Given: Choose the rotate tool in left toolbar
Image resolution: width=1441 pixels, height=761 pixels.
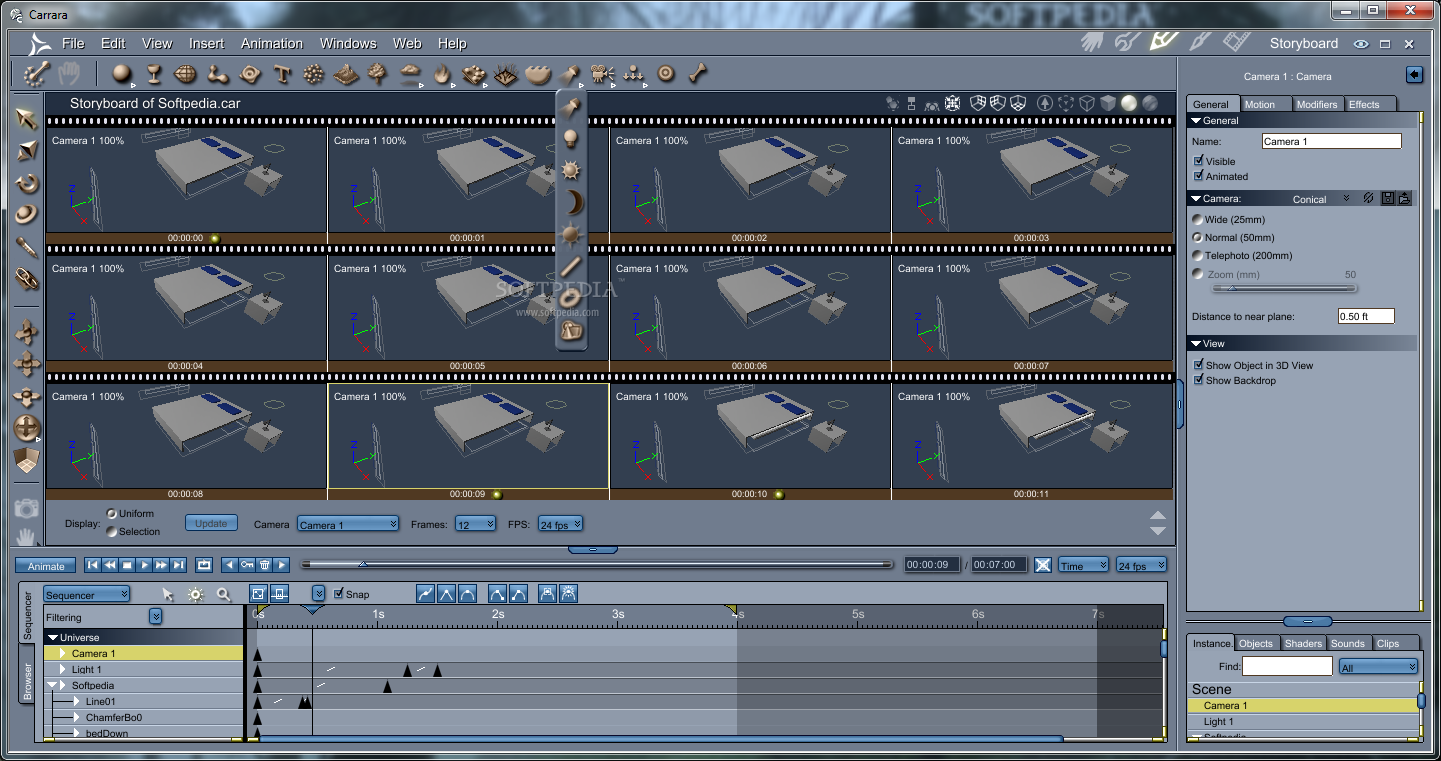Looking at the screenshot, I should tap(27, 183).
